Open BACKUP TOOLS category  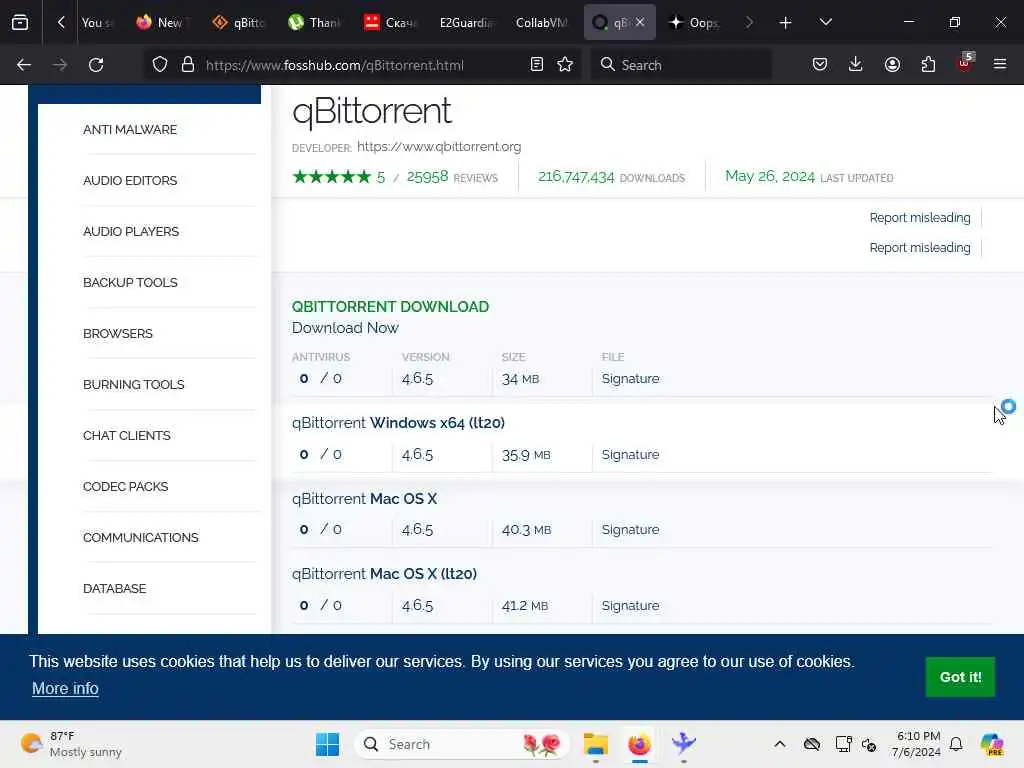pyautogui.click(x=130, y=282)
